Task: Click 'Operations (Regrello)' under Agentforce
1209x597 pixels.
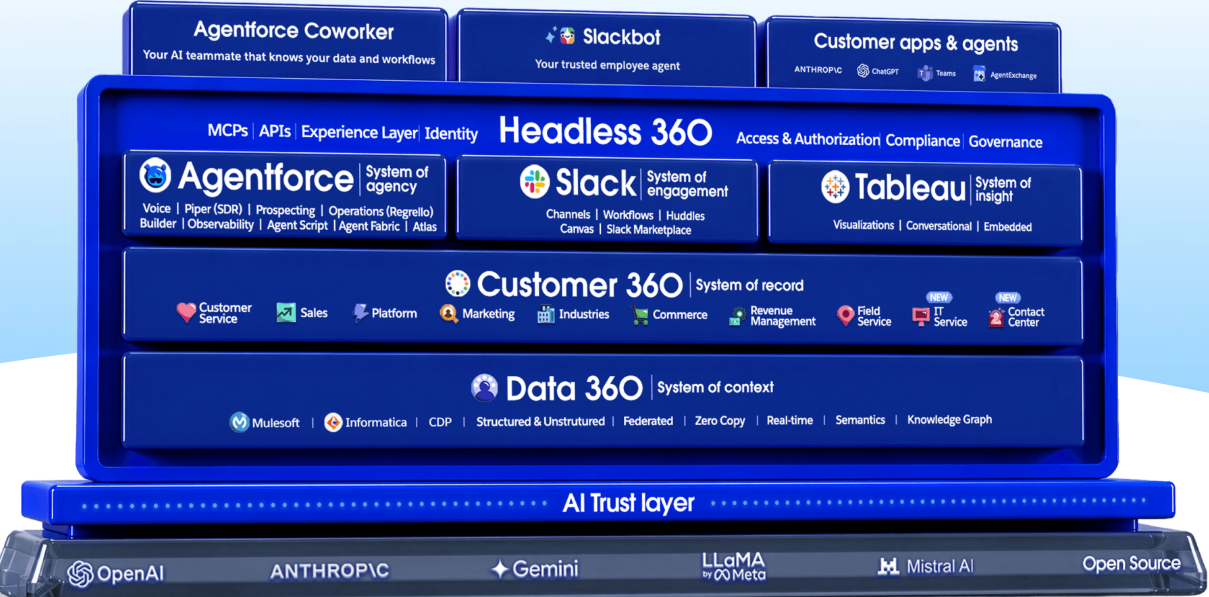Action: (381, 211)
